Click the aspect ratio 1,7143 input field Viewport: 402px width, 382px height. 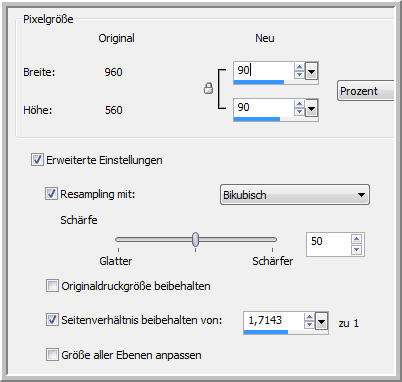pyautogui.click(x=274, y=320)
